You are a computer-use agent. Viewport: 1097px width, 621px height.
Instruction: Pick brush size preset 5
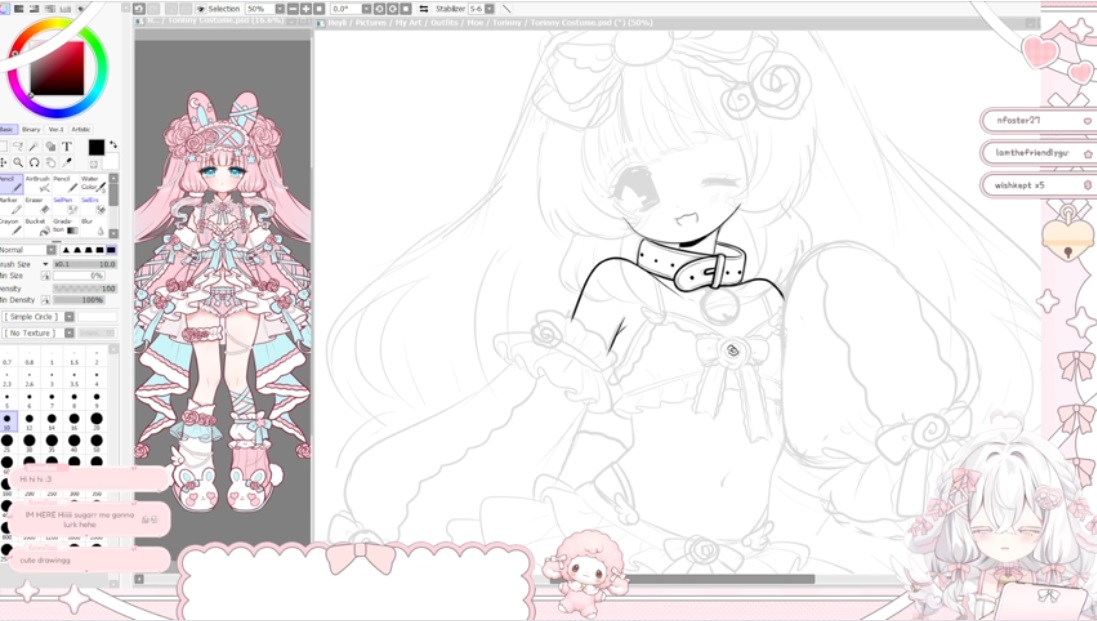pos(7,400)
